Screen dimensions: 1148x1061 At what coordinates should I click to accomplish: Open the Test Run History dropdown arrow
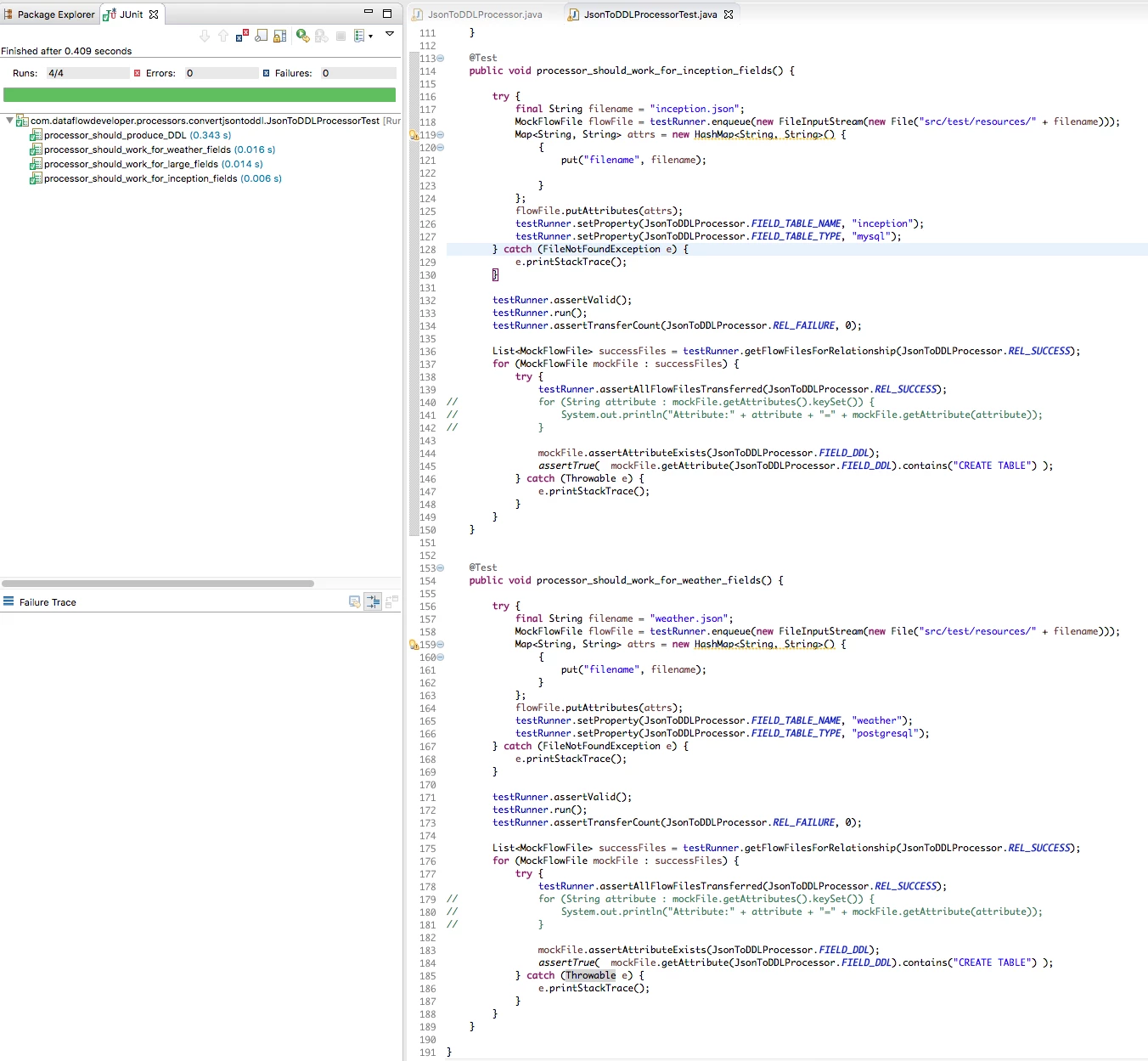point(370,37)
